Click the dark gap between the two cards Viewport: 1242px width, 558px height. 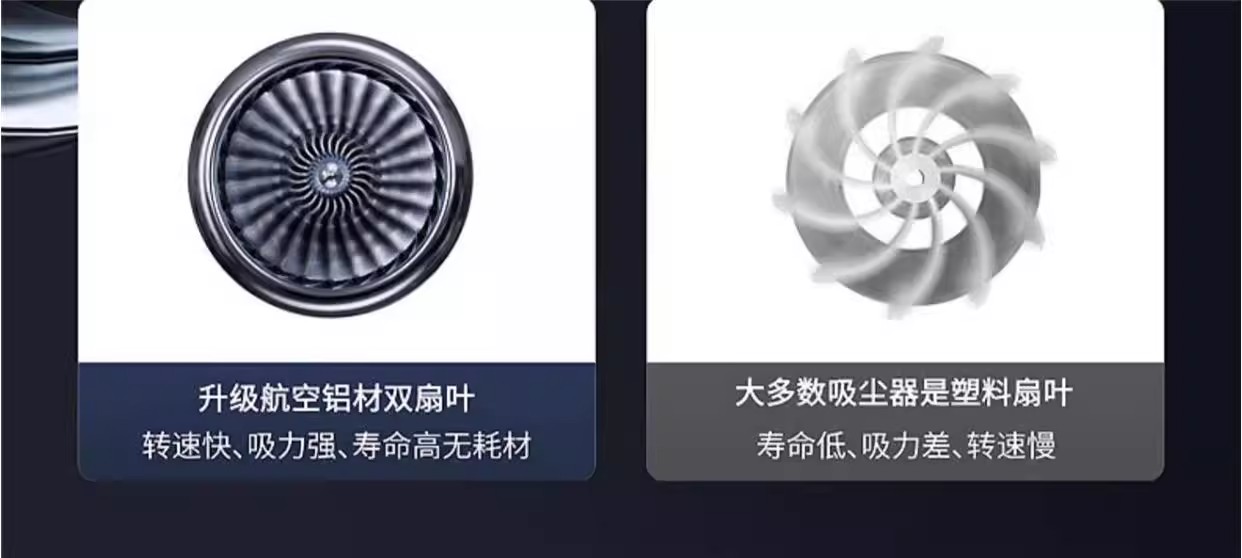click(x=620, y=240)
